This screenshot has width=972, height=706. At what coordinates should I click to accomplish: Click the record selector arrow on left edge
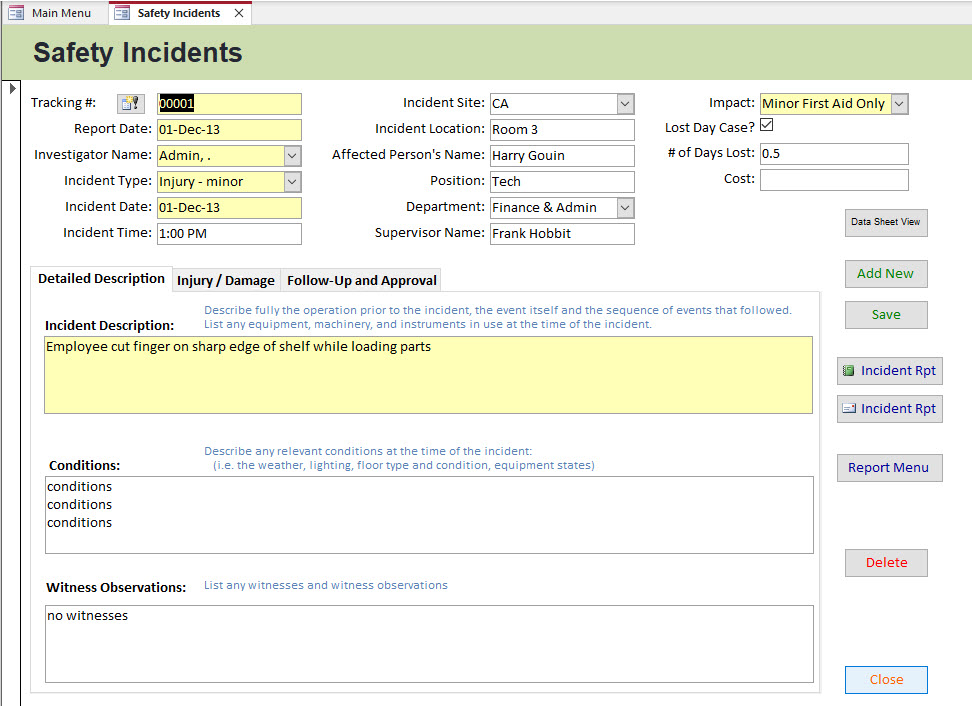click(12, 89)
